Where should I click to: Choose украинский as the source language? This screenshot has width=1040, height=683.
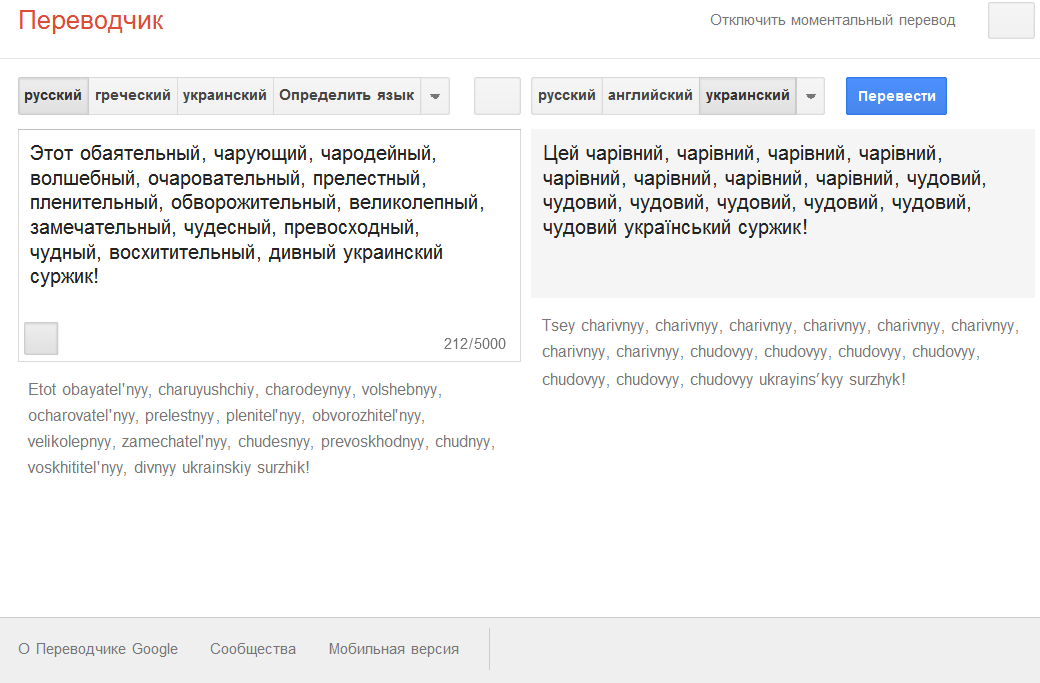coord(225,96)
